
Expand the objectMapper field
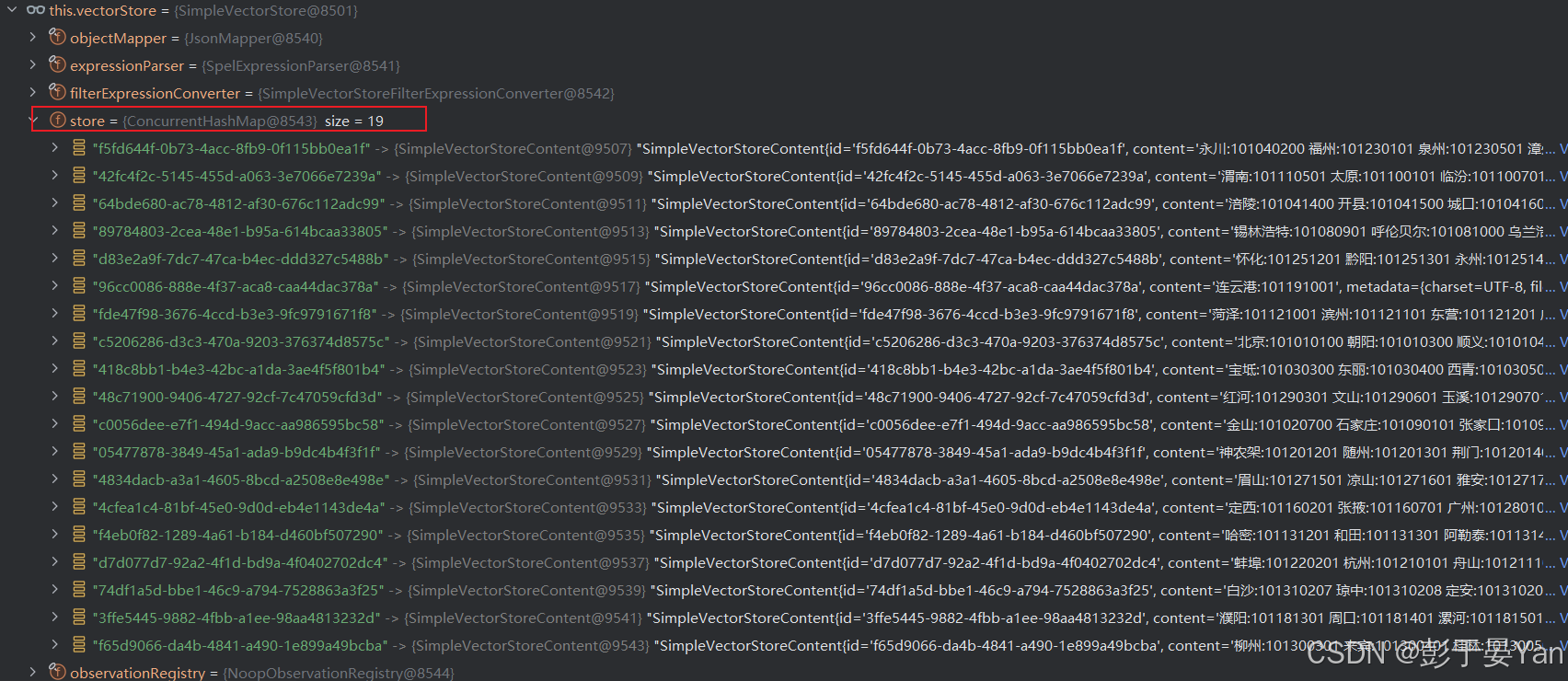33,38
